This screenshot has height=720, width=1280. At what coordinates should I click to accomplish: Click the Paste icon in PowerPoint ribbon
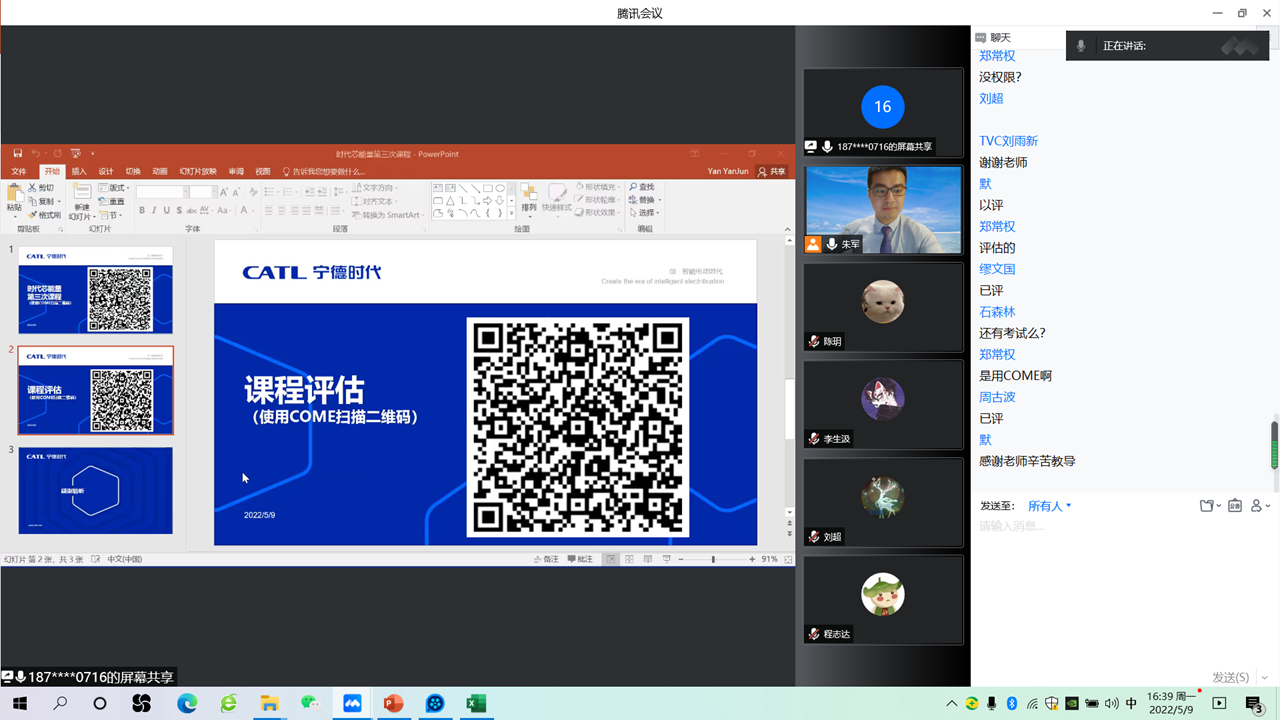click(14, 193)
